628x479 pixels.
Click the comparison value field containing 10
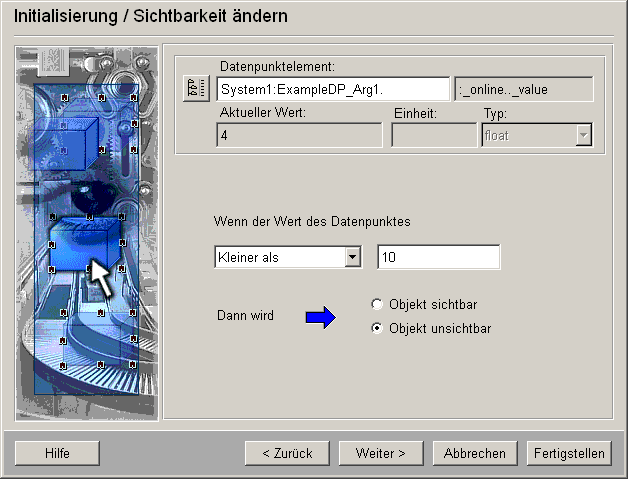click(439, 257)
